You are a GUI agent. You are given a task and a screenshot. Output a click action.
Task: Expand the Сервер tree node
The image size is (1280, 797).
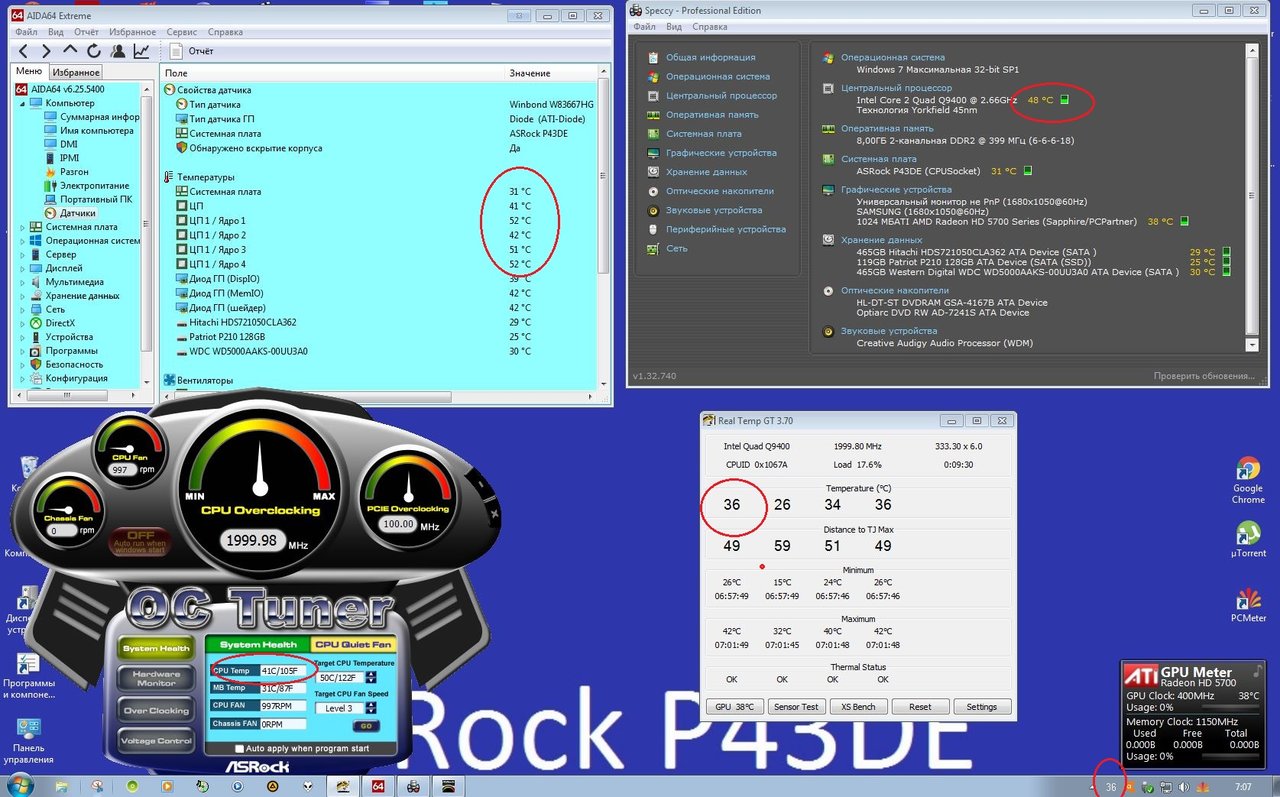[x=23, y=255]
